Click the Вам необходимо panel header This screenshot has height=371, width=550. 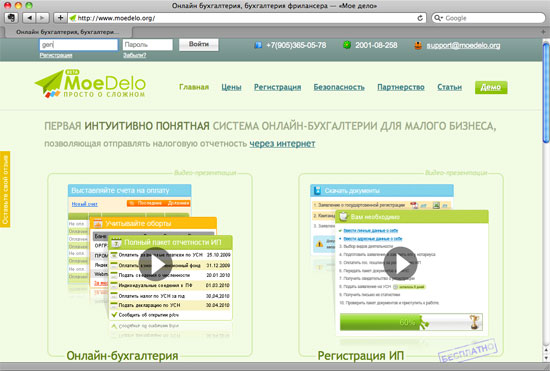412,217
